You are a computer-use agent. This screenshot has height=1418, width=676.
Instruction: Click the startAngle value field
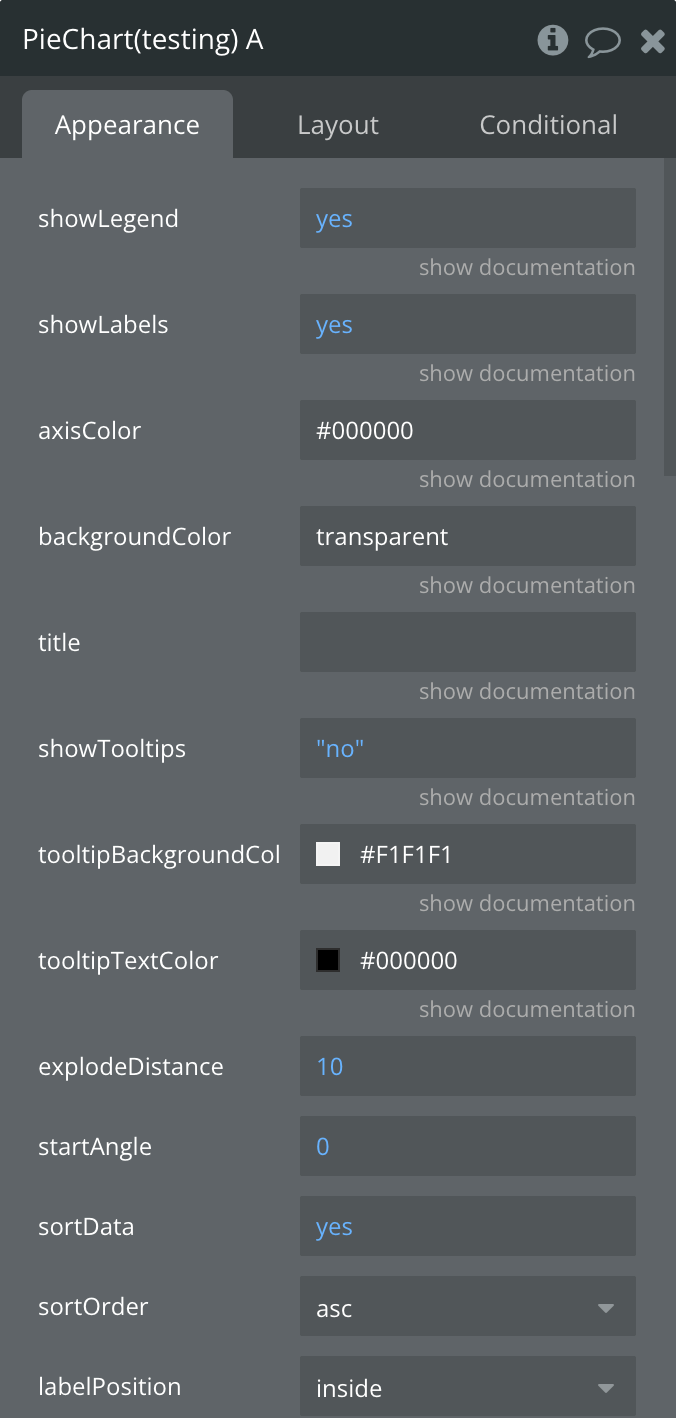tap(467, 1146)
